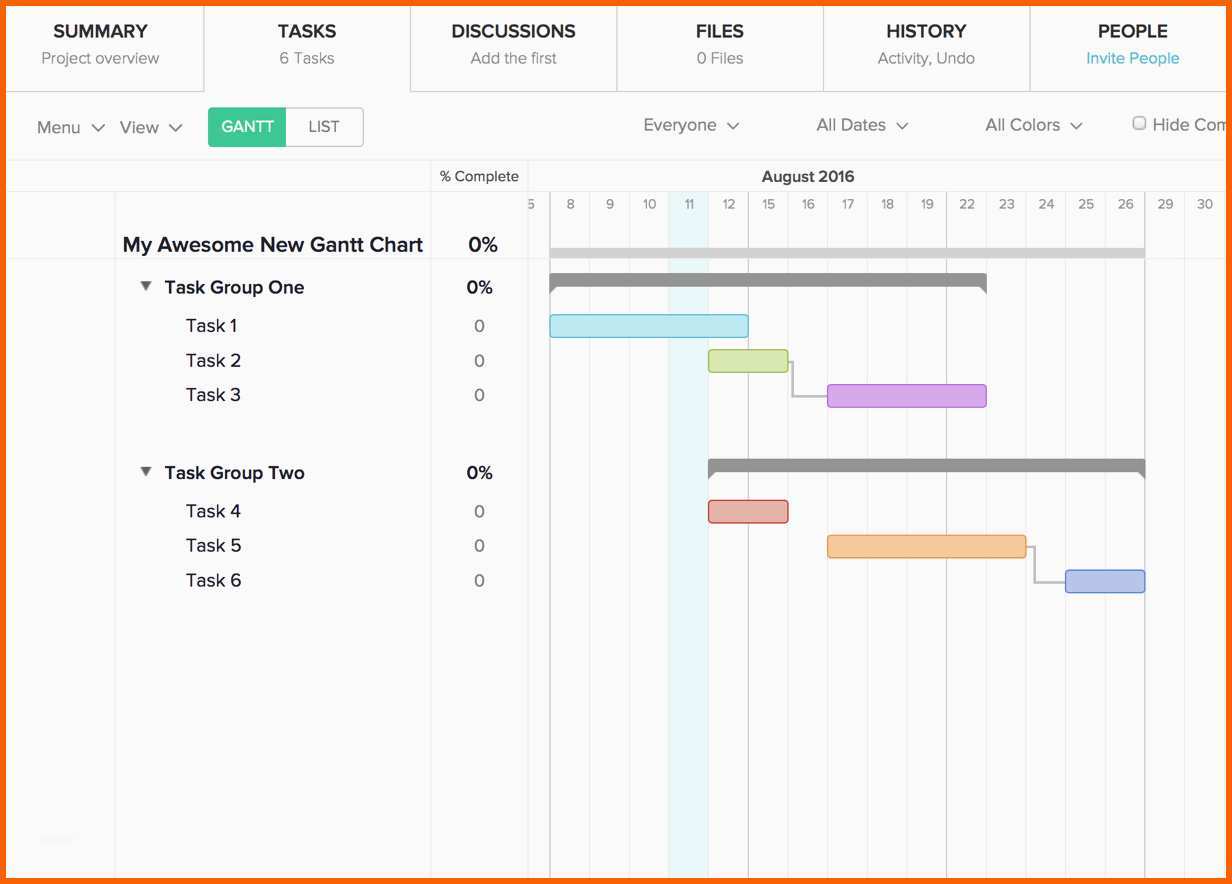1232x884 pixels.
Task: Click day 29 in the date header
Action: (x=1165, y=204)
